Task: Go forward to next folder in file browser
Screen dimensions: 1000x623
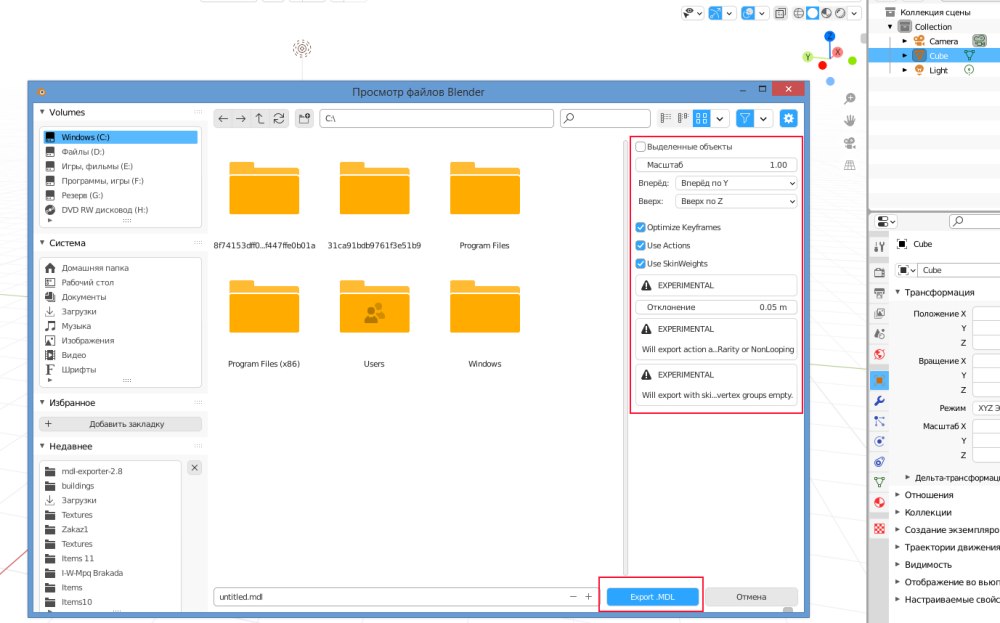Action: (x=241, y=119)
